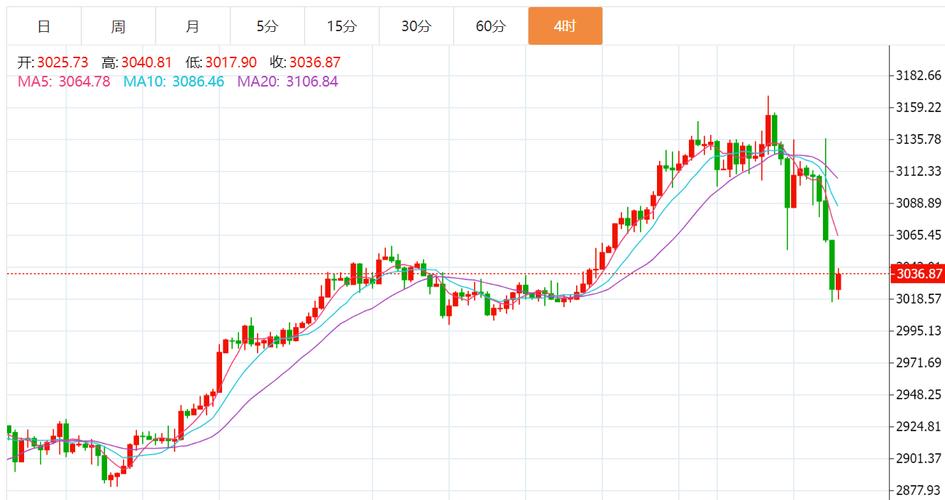Click the 3018.57 price axis label

coord(918,299)
